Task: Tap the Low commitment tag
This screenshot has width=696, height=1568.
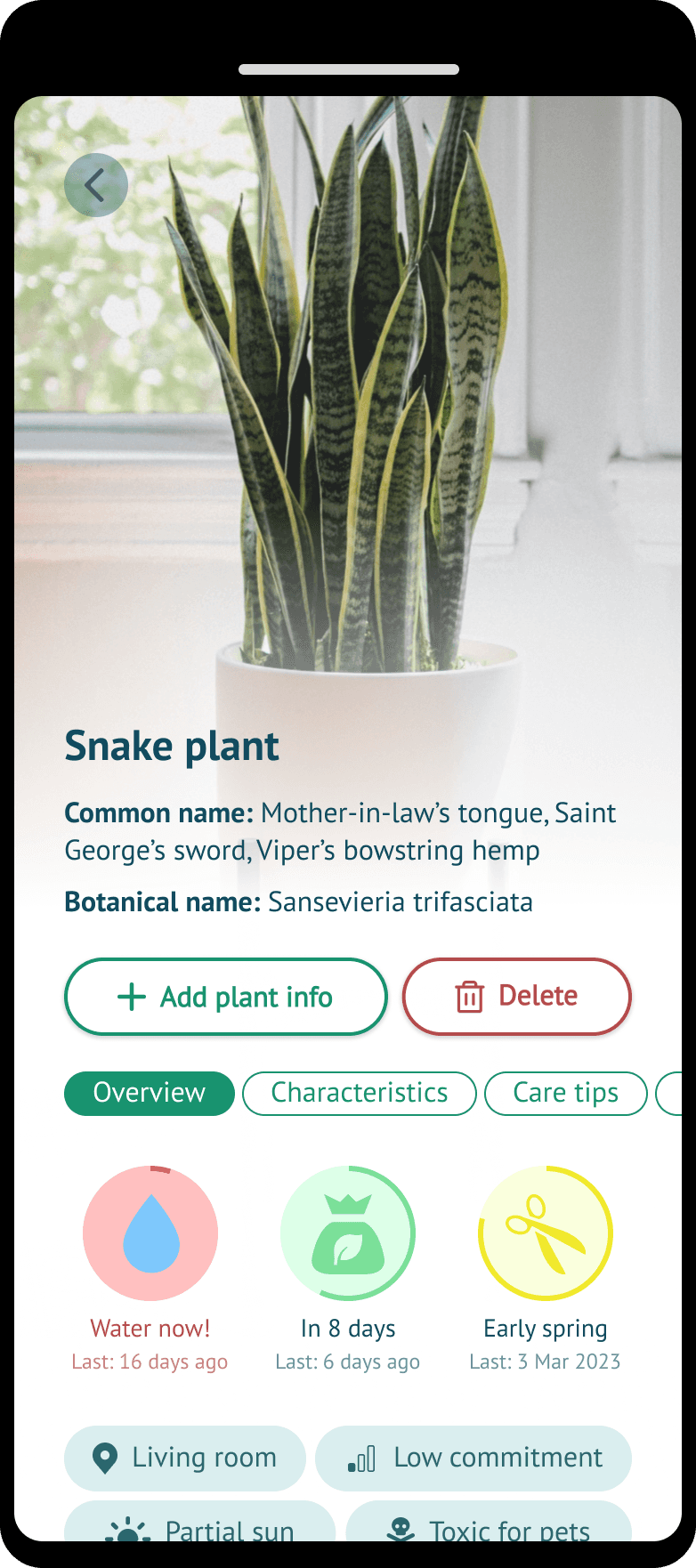Action: (473, 1458)
